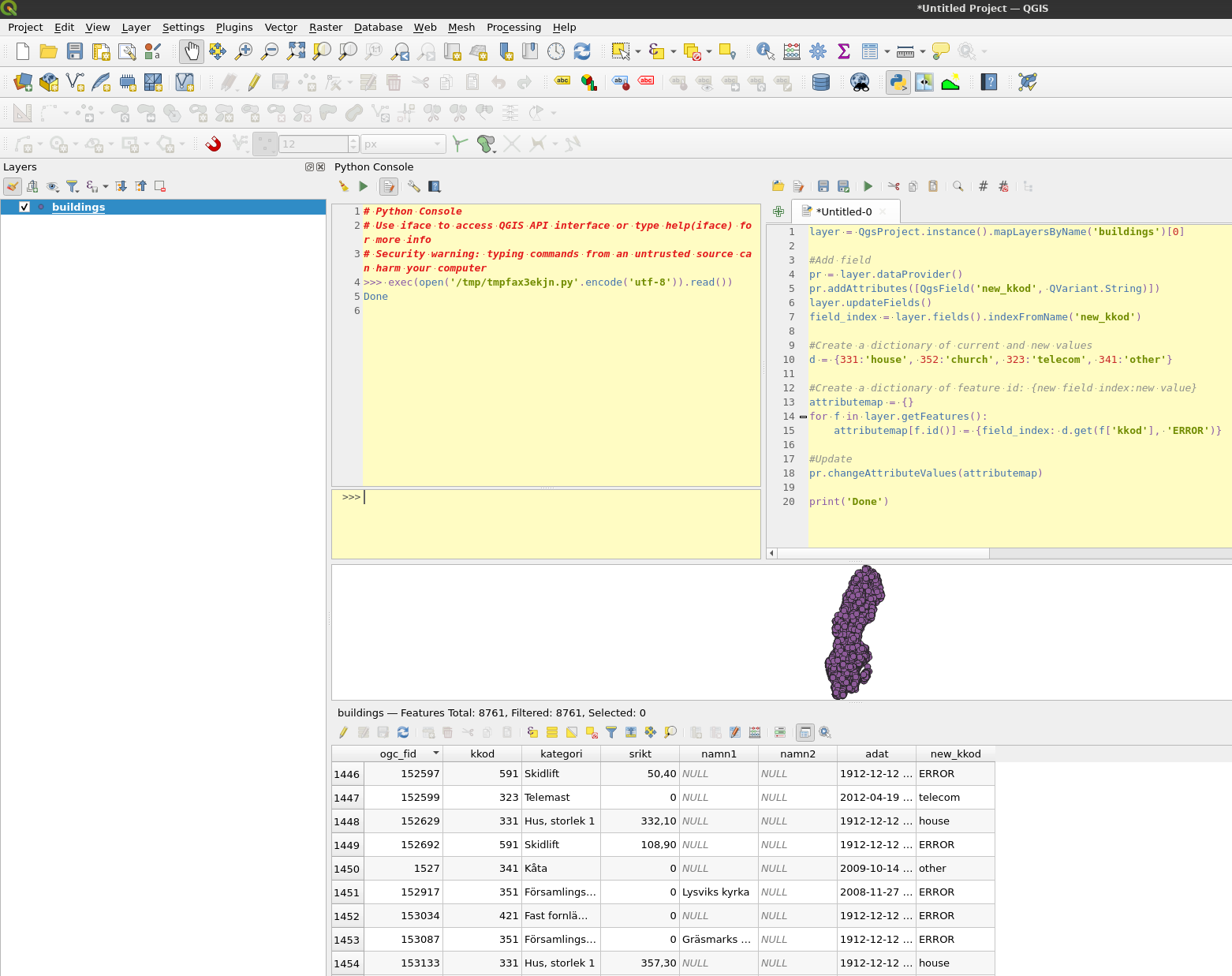The image size is (1232, 976).
Task: Open a script file in the editor toolbar
Action: (778, 186)
